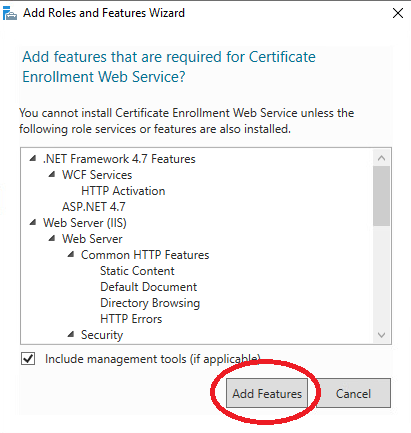Select Static Content item
This screenshot has height=433, width=411.
pyautogui.click(x=137, y=271)
